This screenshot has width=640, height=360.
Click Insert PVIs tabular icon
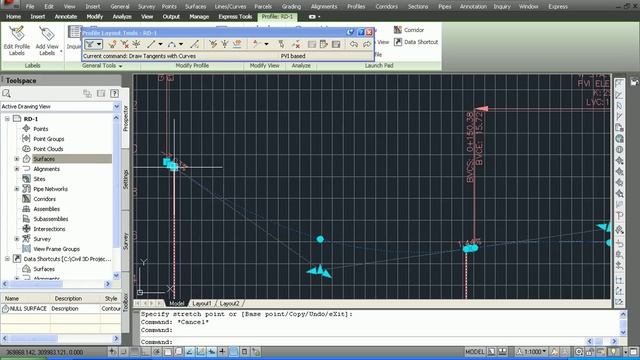click(213, 44)
